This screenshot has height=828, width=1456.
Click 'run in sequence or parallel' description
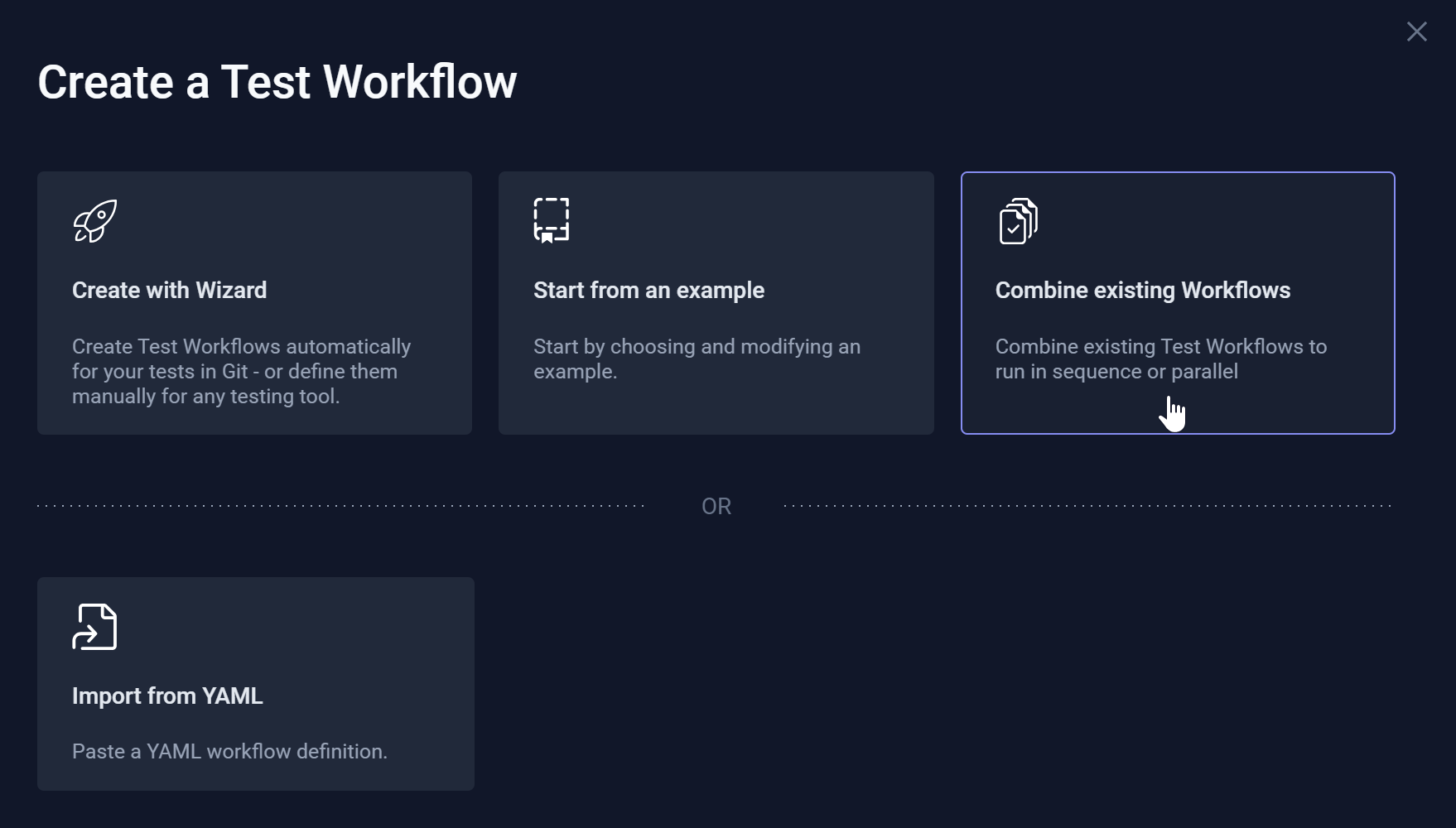tap(1116, 372)
